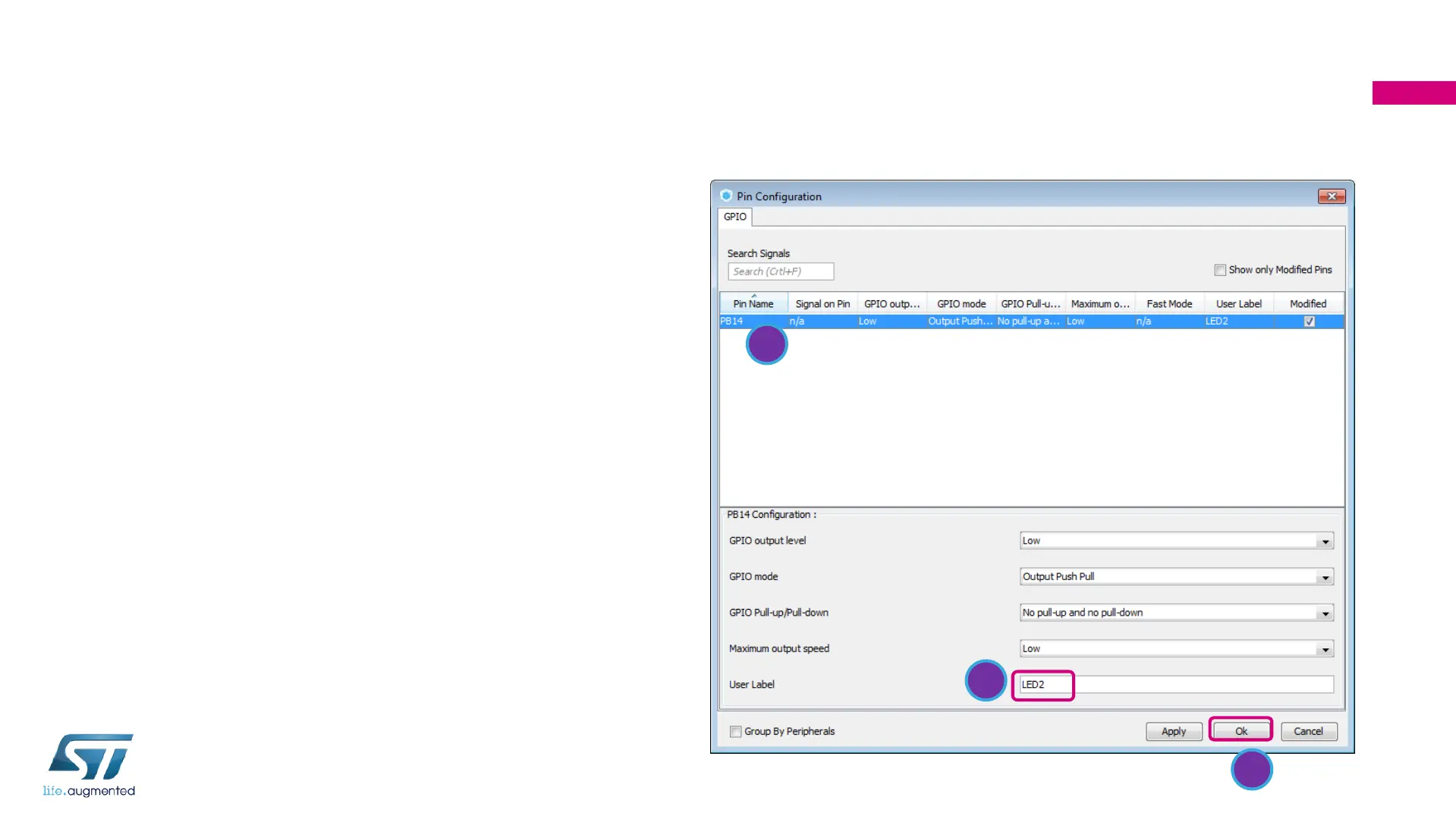The height and width of the screenshot is (819, 1456).
Task: Open GPIO output level dropdown
Action: tap(1177, 541)
